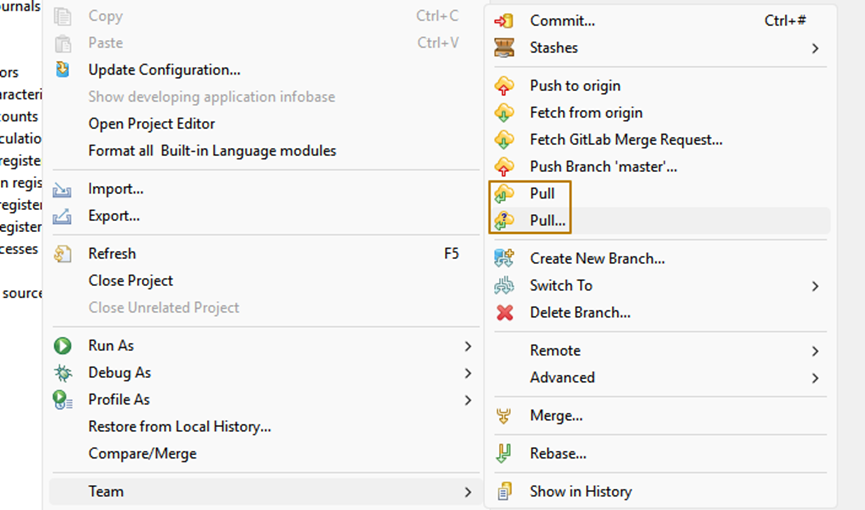Click the Update Configuration icon
865x510 pixels.
tap(63, 70)
